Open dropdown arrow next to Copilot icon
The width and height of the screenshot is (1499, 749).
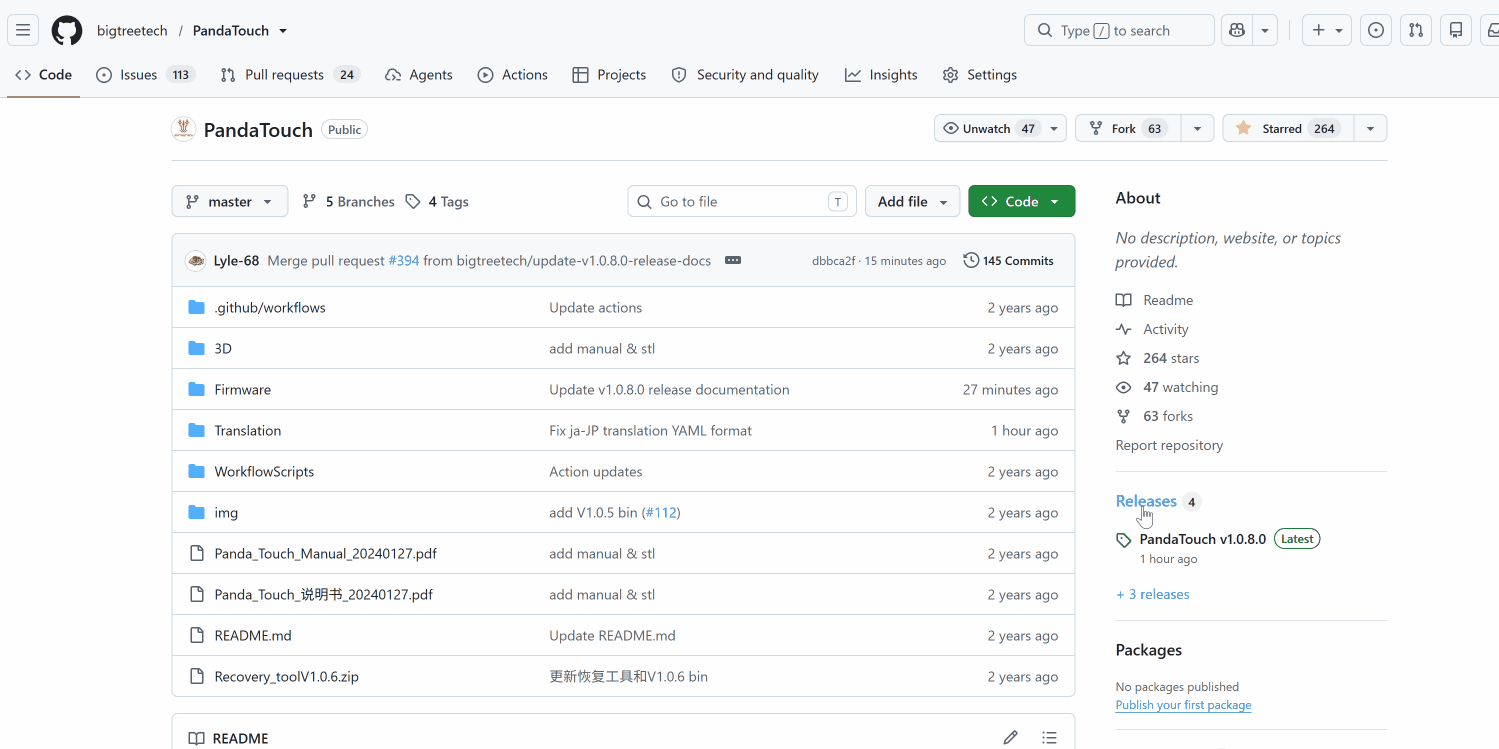point(1265,31)
